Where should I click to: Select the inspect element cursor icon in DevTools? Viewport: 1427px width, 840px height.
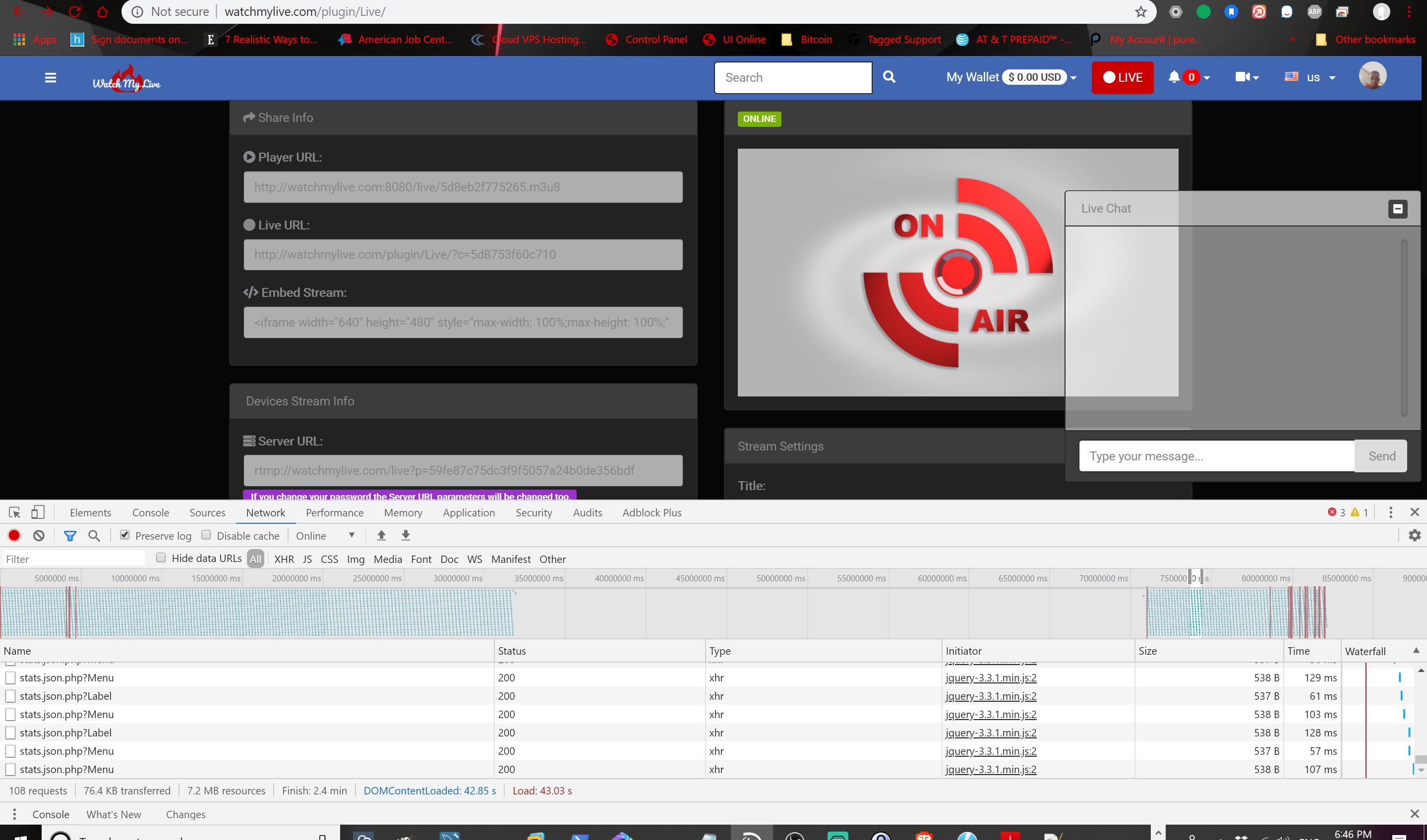tap(13, 512)
